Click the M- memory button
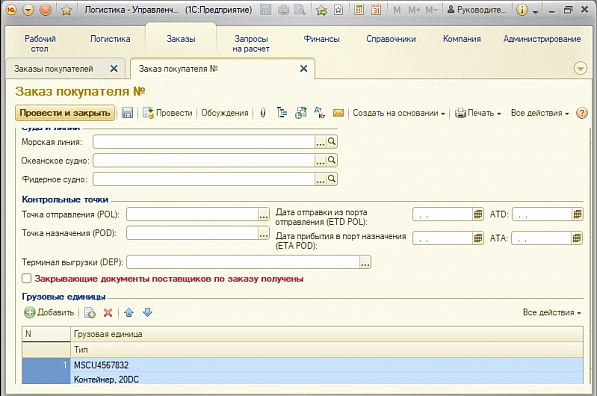The height and width of the screenshot is (396, 597). pyautogui.click(x=431, y=10)
